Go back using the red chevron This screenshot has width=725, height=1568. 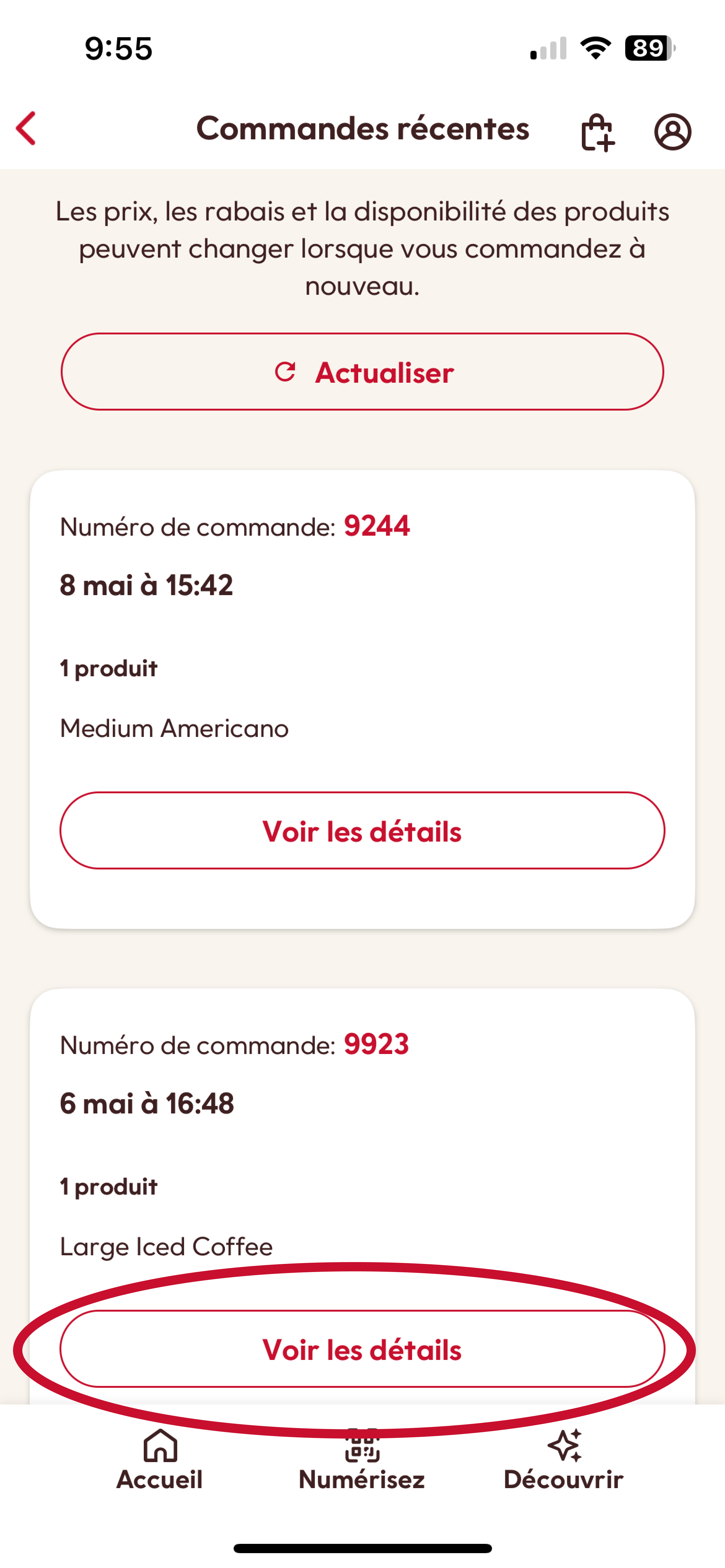26,128
